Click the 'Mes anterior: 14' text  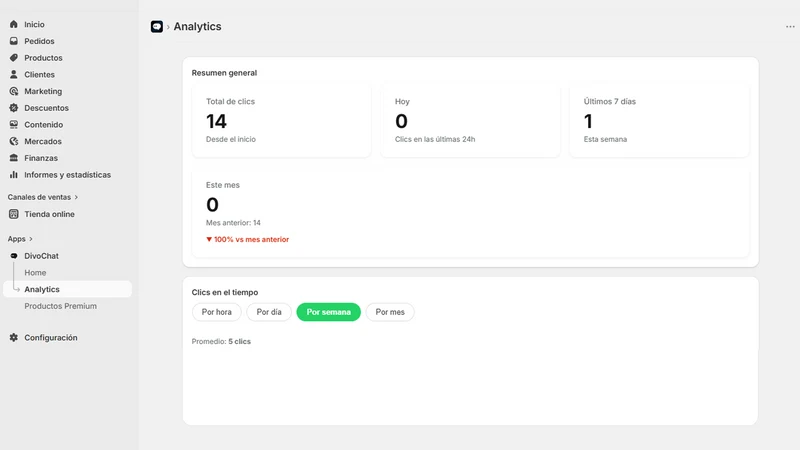coord(233,223)
